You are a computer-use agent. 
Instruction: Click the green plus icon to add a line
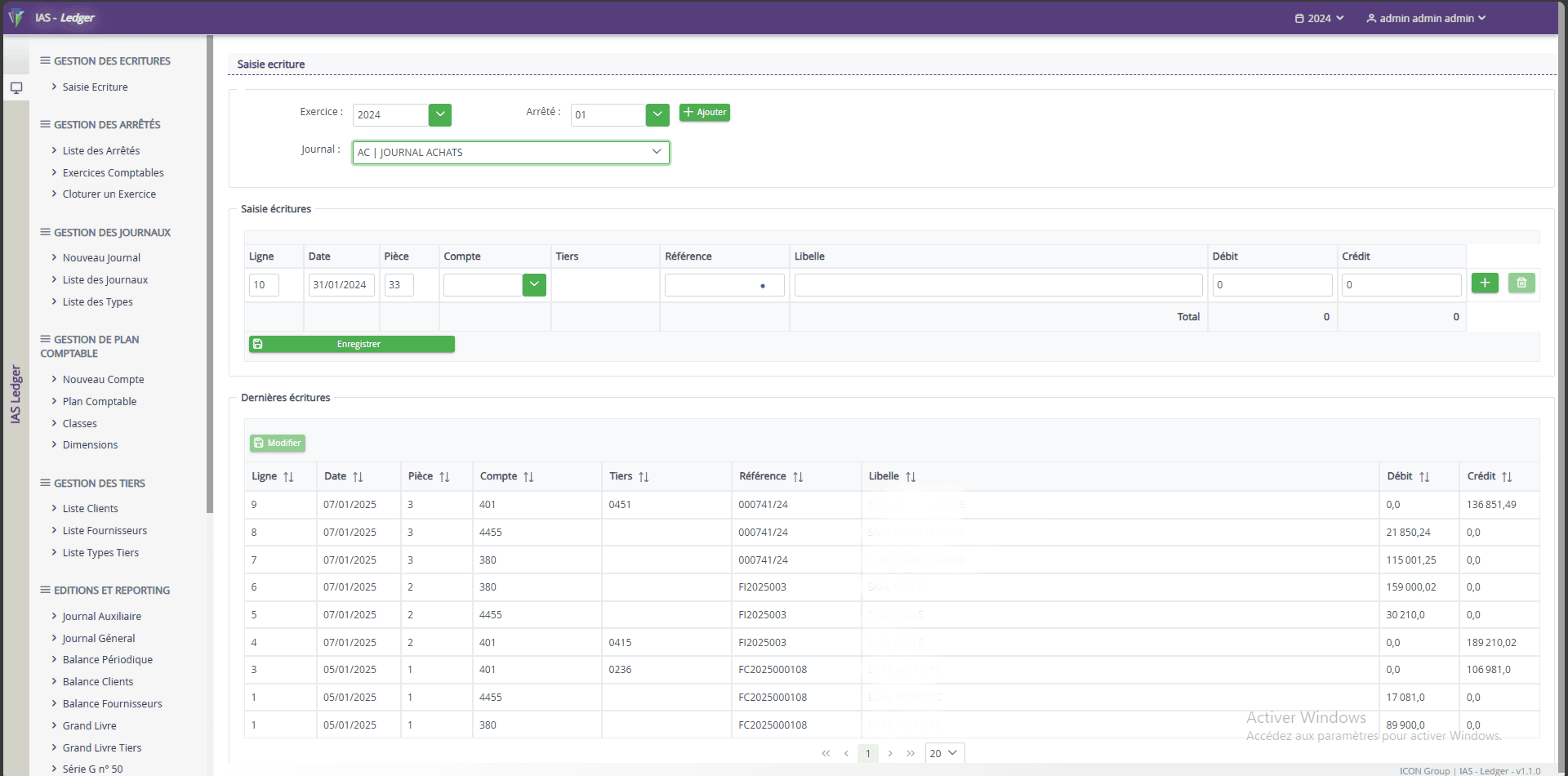(1485, 283)
